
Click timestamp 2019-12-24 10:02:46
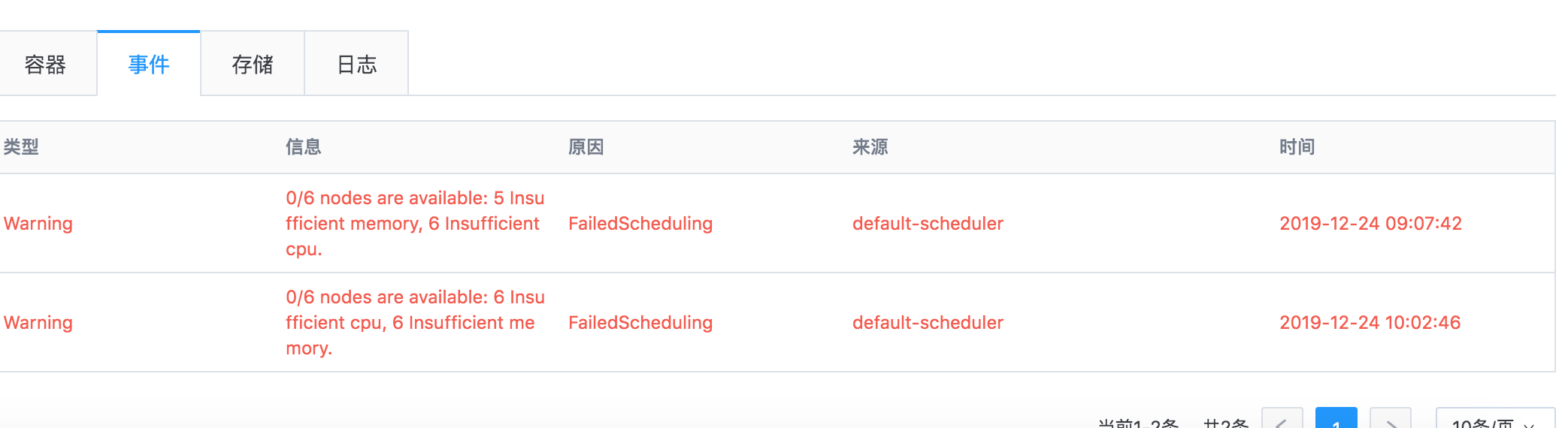[x=1370, y=323]
